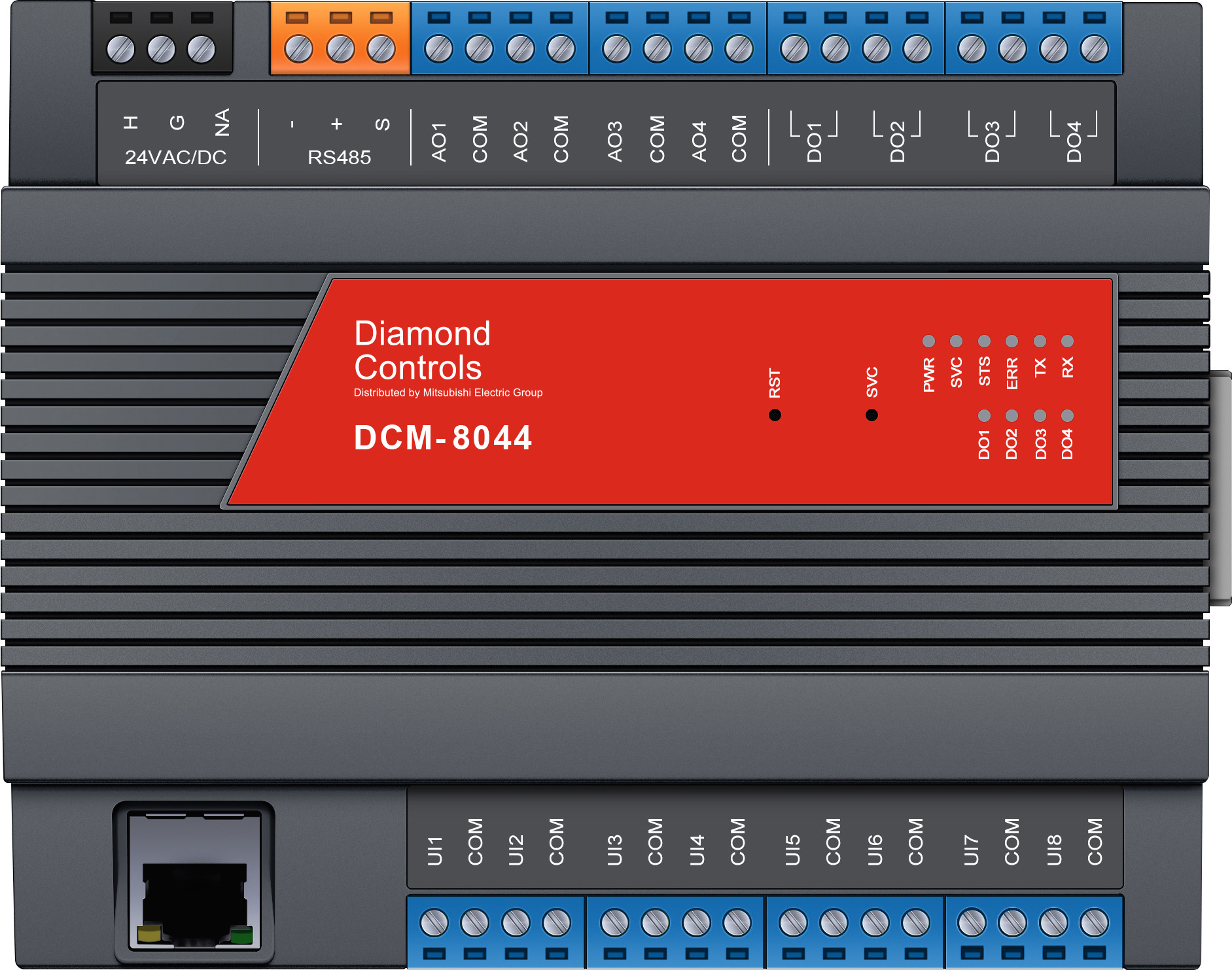Click the PWR status LED
The image size is (1232, 970).
point(928,340)
